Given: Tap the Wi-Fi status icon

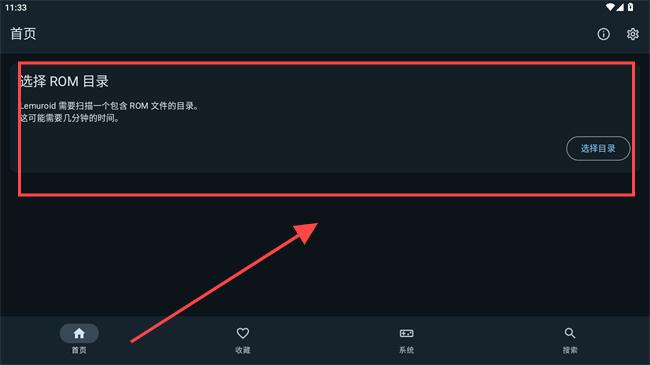Looking at the screenshot, I should [x=610, y=7].
